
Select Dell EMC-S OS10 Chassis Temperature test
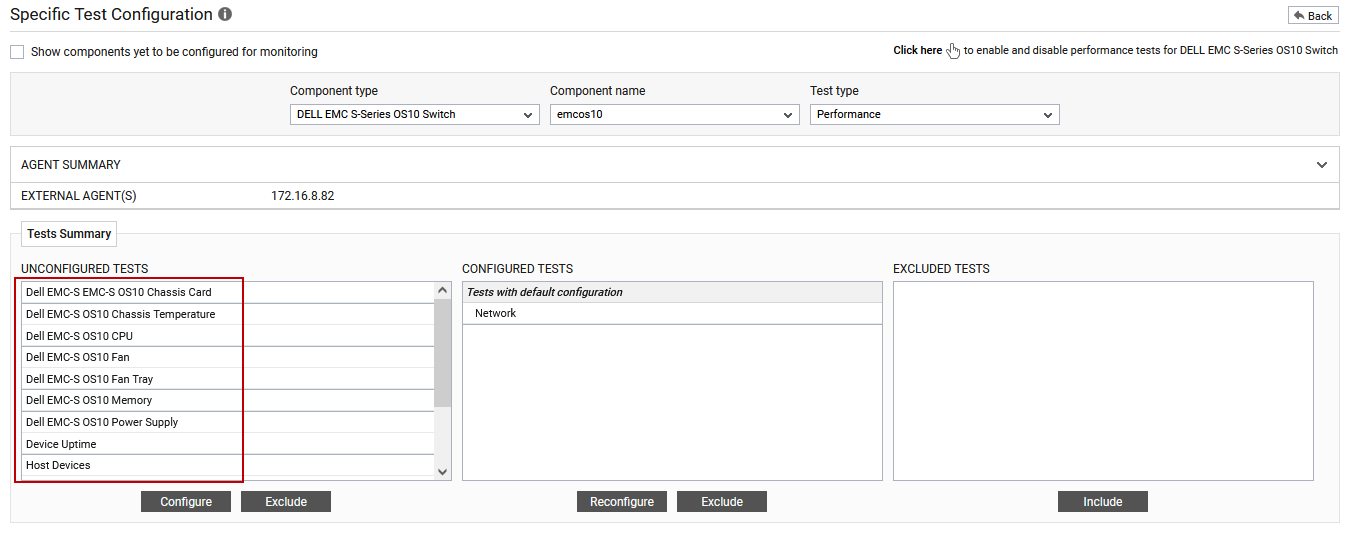coord(228,314)
